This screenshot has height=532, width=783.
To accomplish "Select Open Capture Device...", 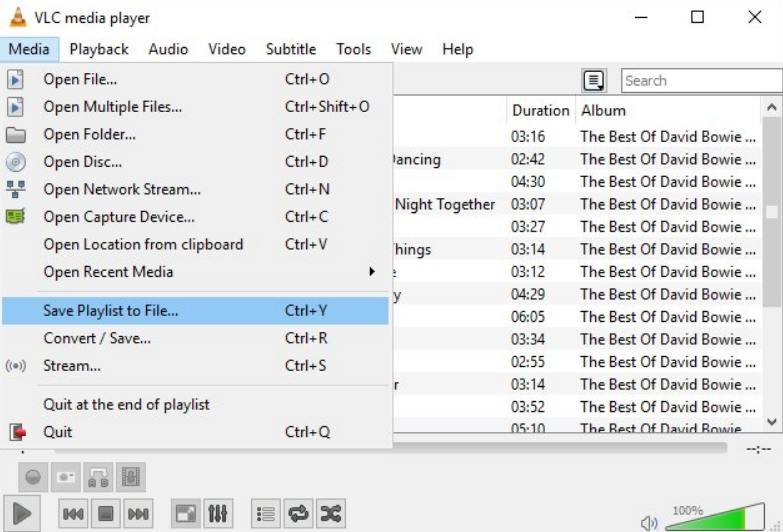I will coord(195,216).
